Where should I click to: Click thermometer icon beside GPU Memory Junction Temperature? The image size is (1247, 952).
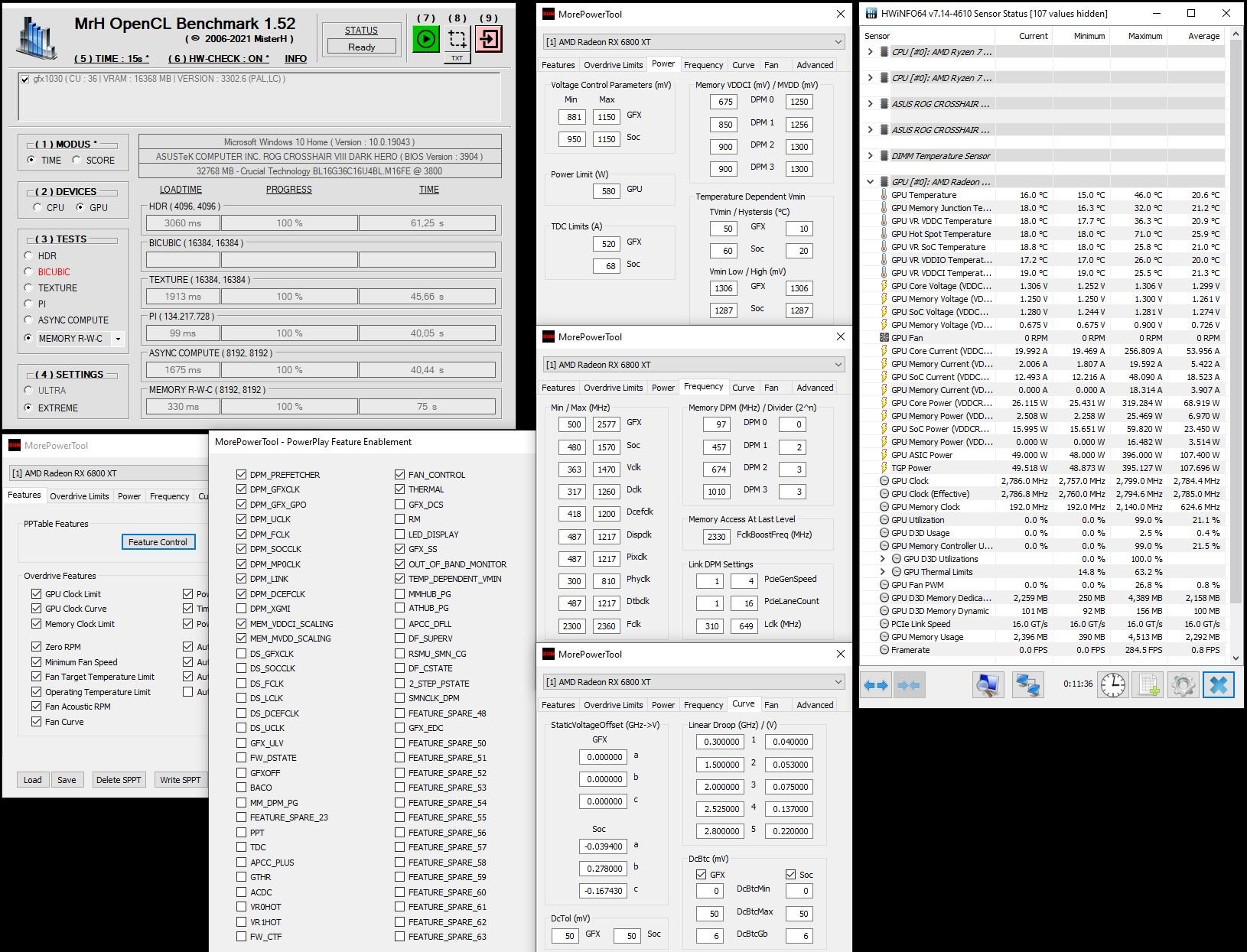pos(884,208)
